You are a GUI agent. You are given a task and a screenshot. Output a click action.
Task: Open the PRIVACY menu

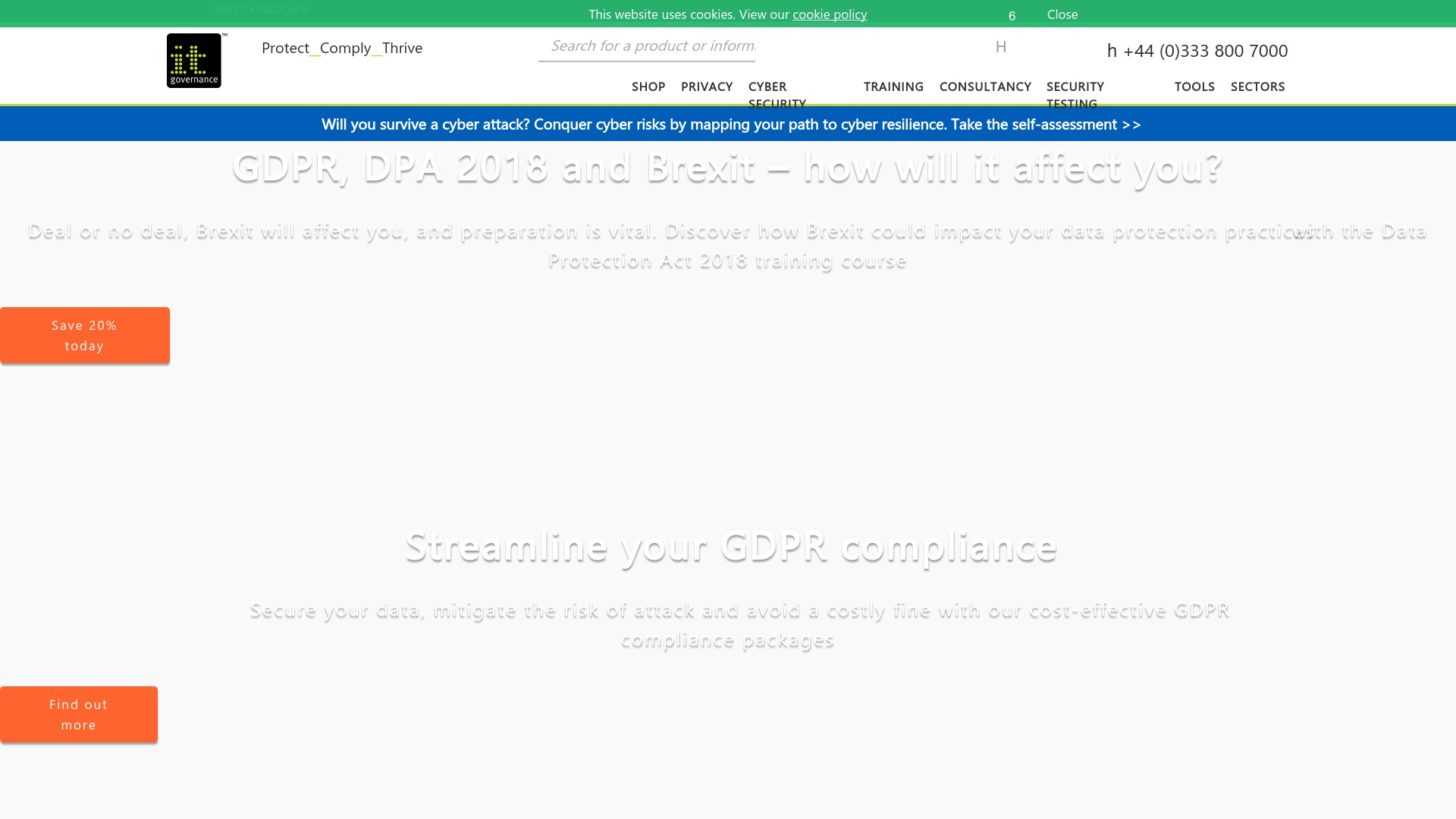707,86
